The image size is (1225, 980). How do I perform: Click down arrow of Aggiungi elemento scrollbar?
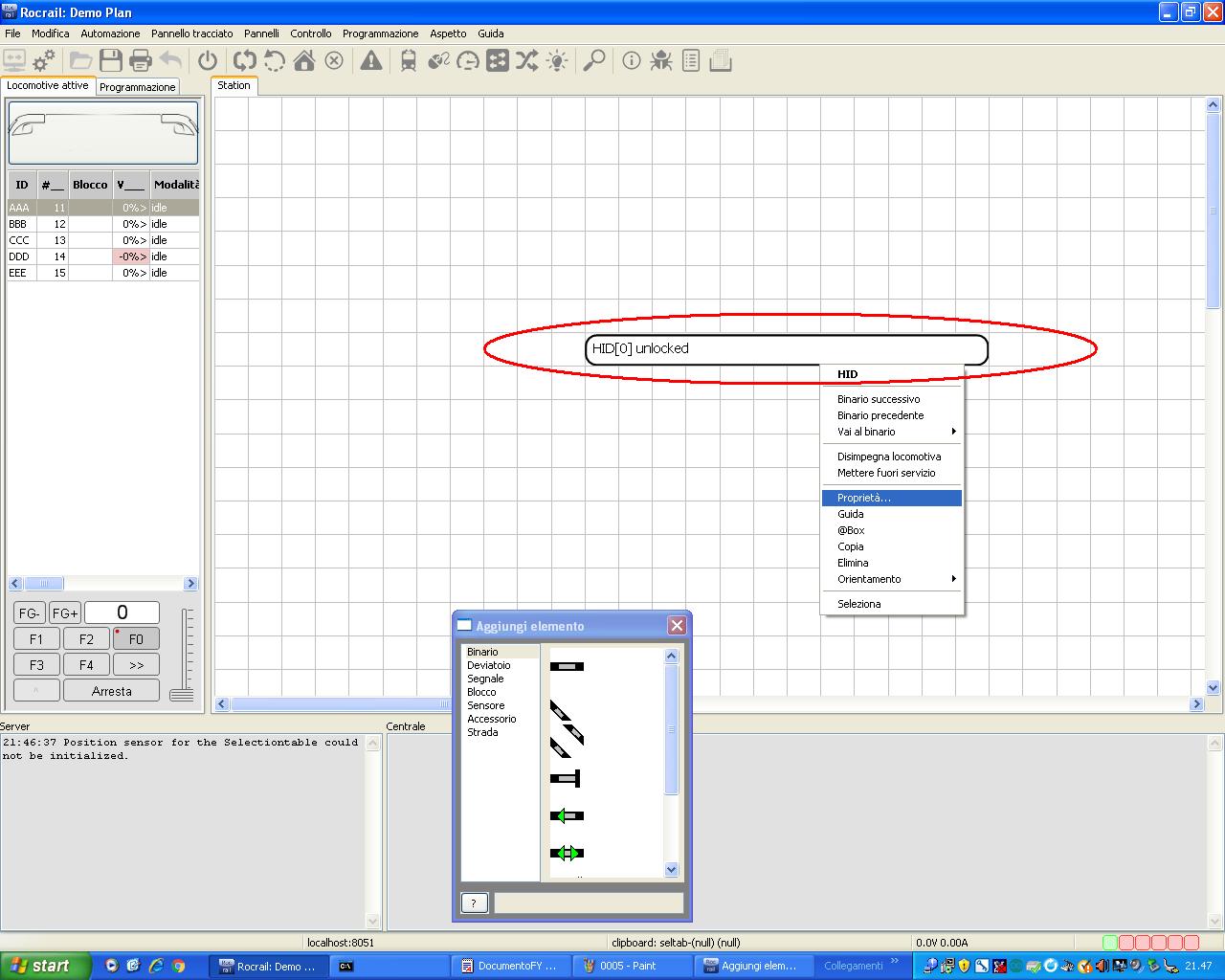point(671,870)
